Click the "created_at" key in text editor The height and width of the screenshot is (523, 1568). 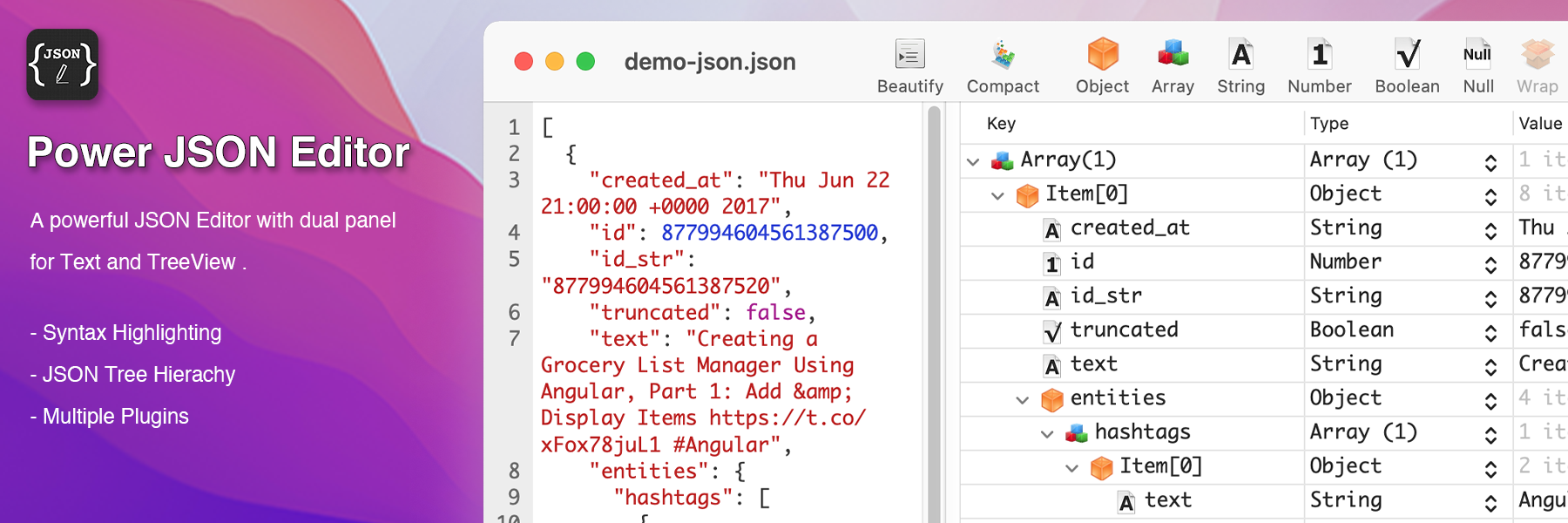(661, 180)
